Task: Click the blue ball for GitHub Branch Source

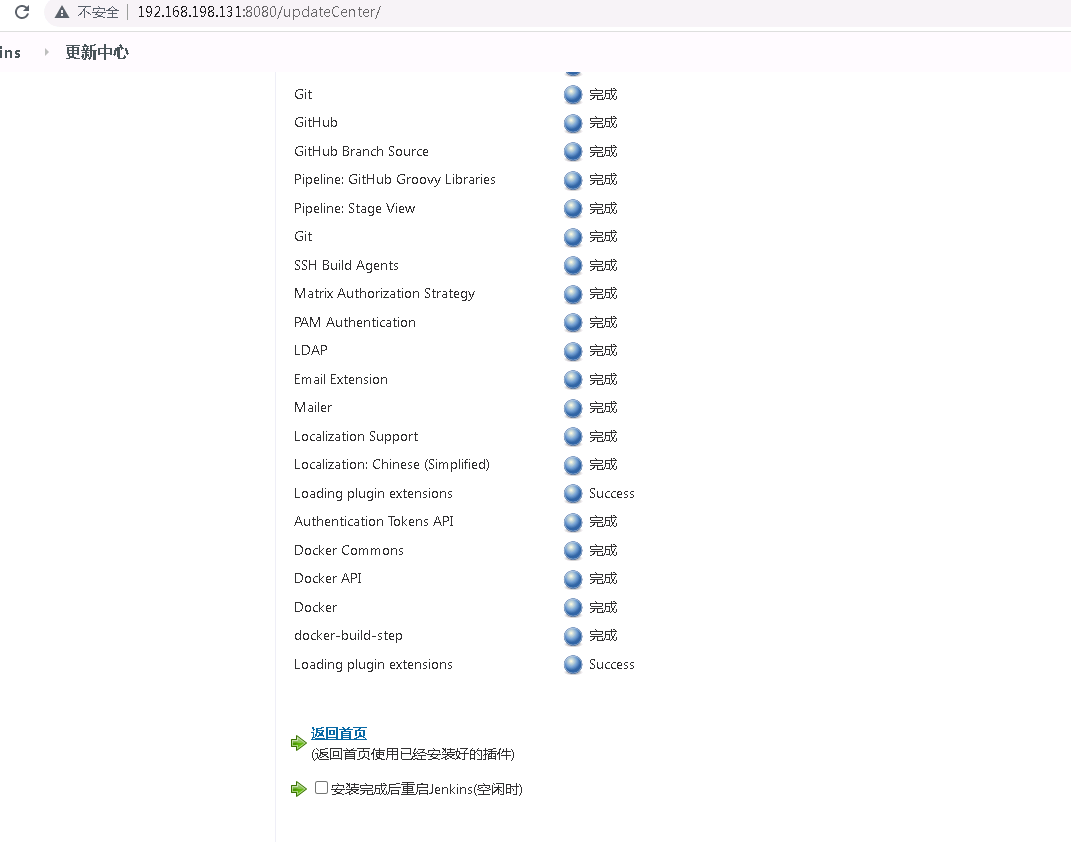Action: click(573, 152)
